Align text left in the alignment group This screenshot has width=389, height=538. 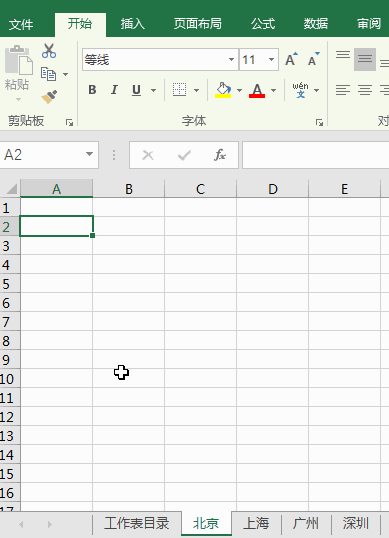click(x=343, y=90)
